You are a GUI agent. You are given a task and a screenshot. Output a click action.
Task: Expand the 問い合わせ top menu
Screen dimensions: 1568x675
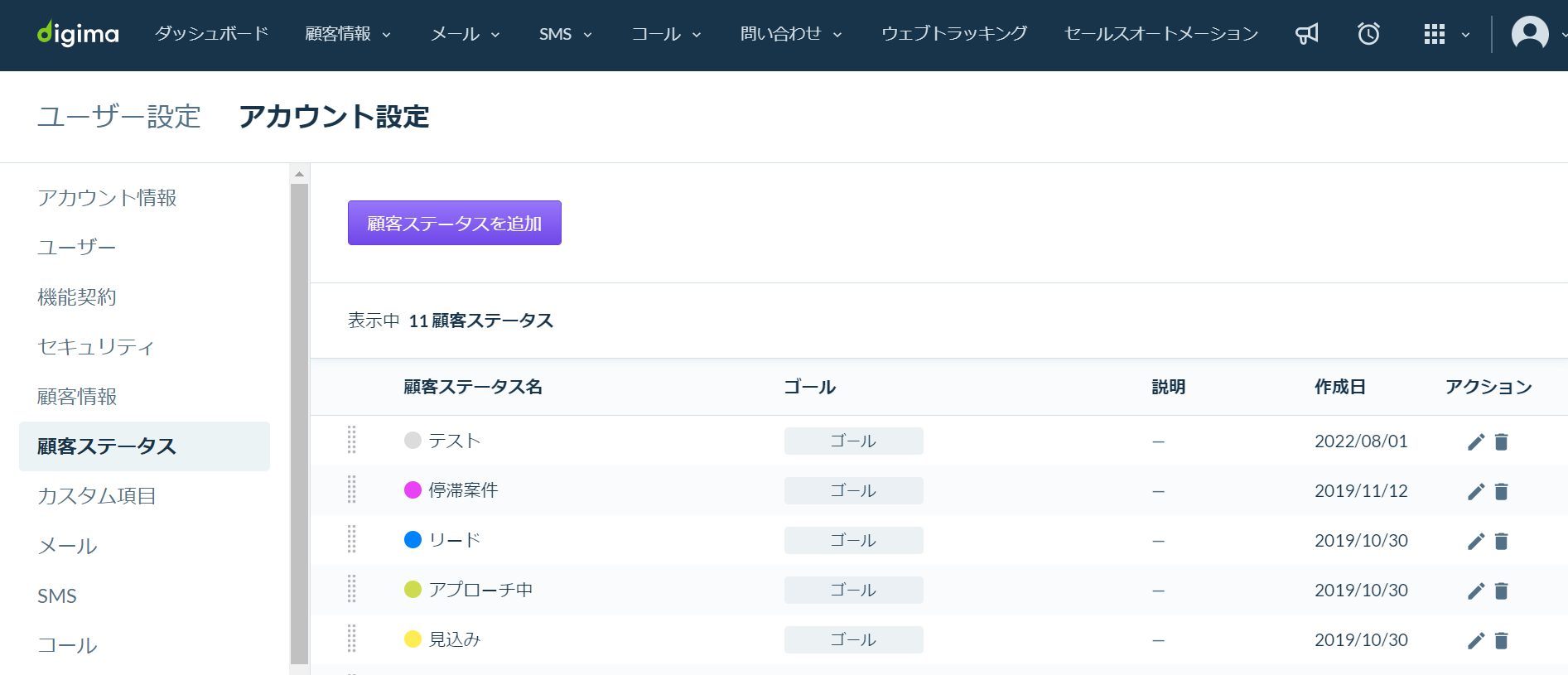click(x=791, y=34)
